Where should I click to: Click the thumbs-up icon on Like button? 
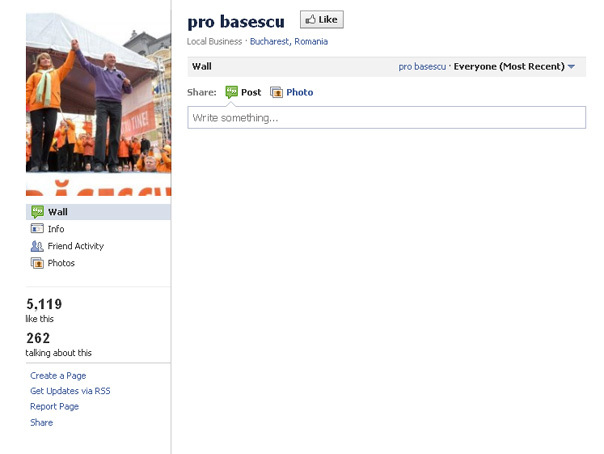pos(310,19)
